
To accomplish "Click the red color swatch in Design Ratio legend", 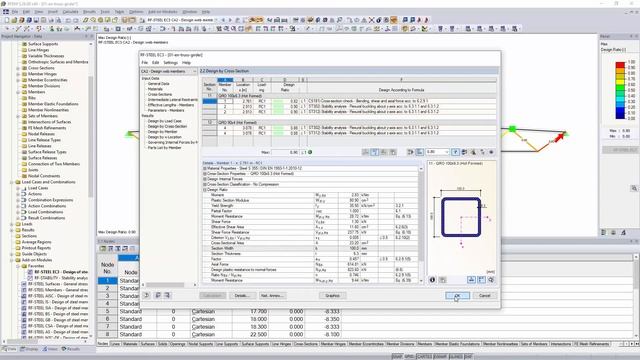I will point(620,65).
